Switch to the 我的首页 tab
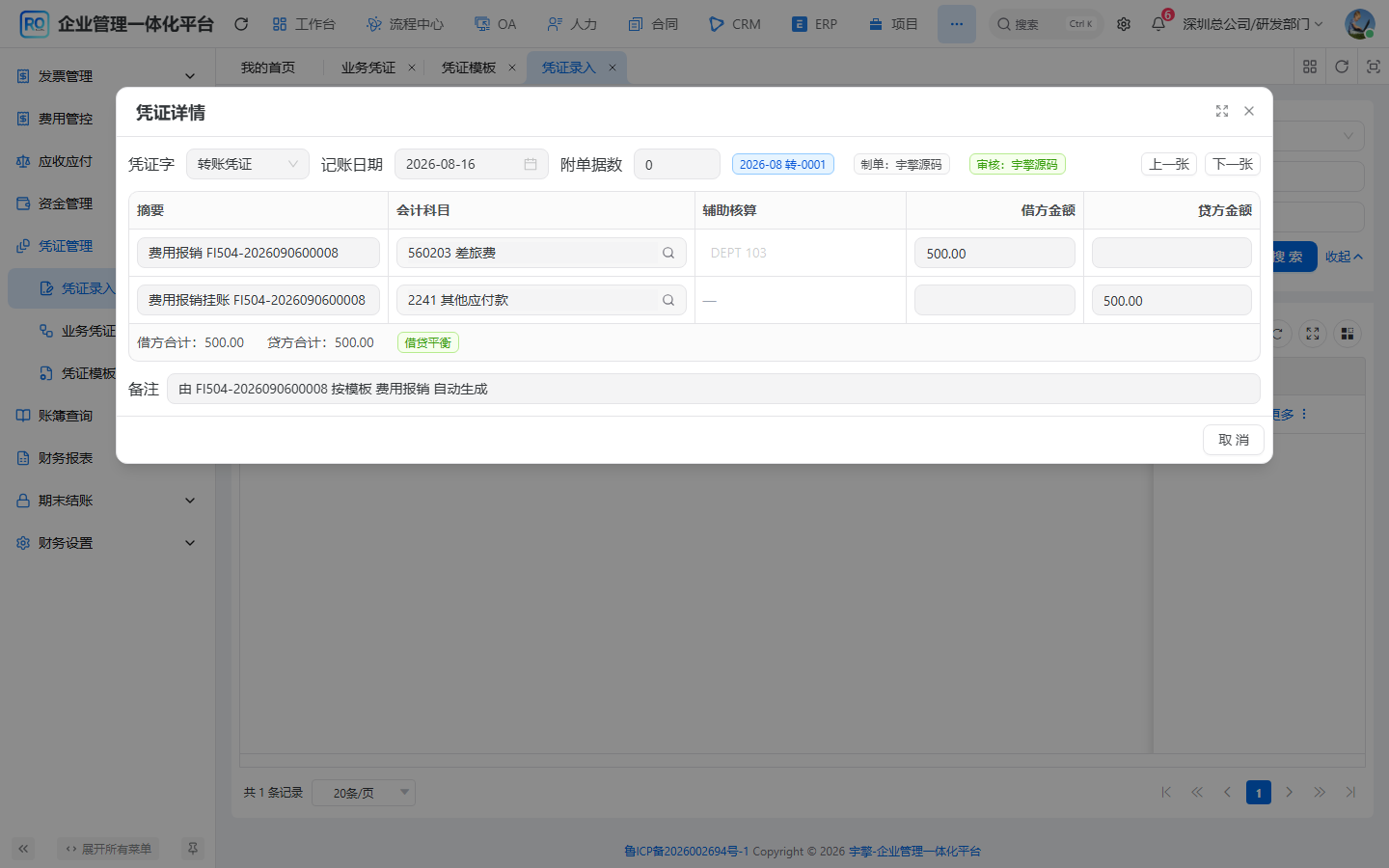The height and width of the screenshot is (868, 1389). (268, 68)
